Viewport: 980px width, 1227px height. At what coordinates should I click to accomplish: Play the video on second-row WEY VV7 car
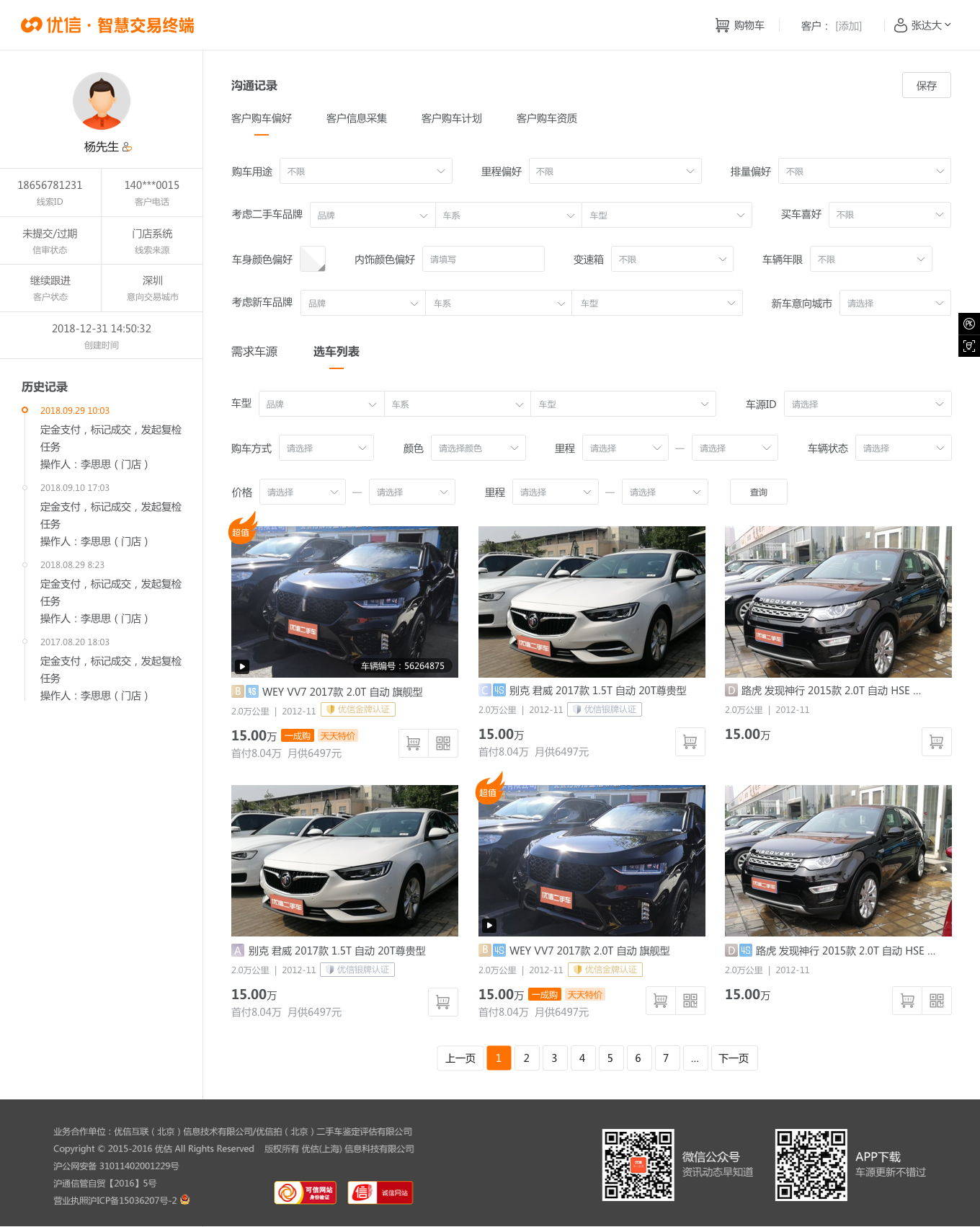point(489,925)
